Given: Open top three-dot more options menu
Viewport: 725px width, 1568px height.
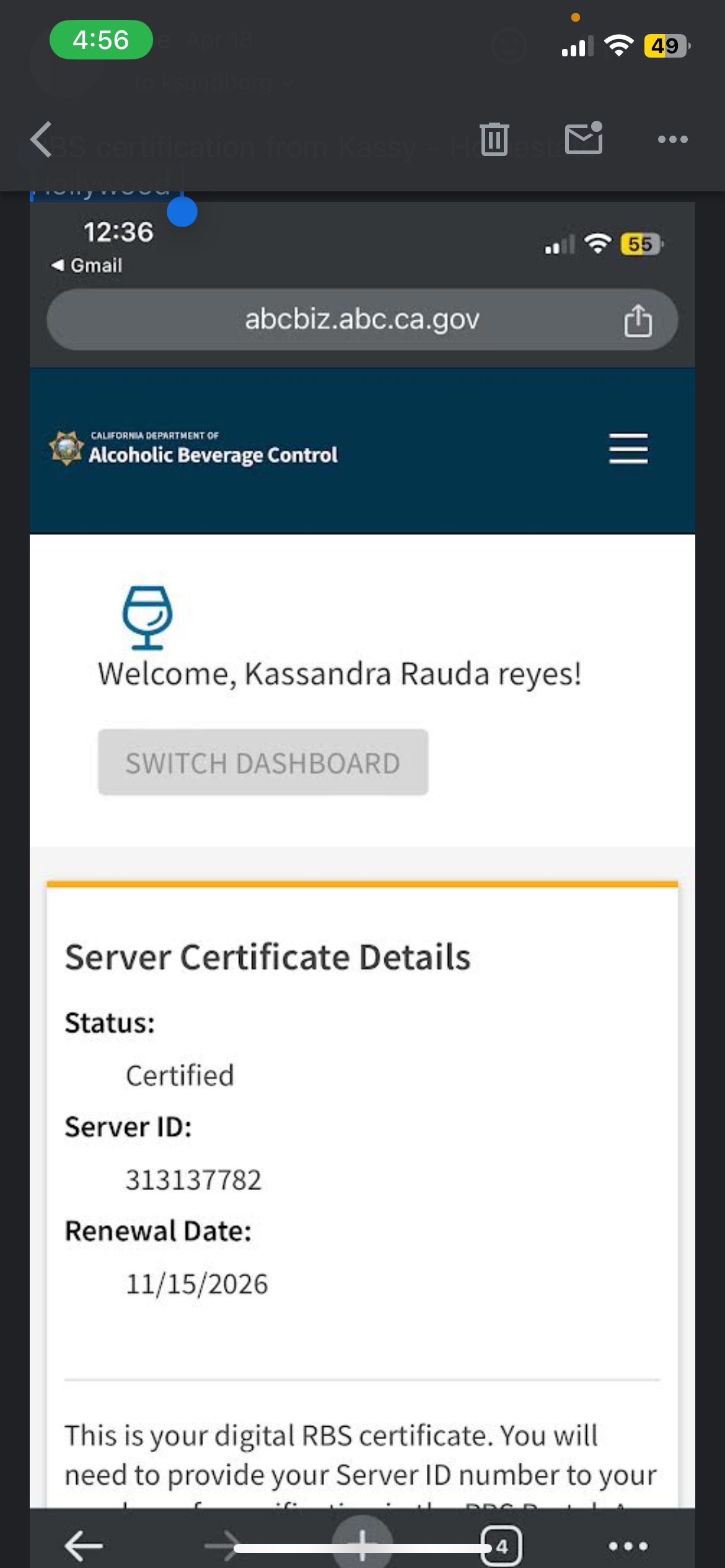Looking at the screenshot, I should 672,140.
